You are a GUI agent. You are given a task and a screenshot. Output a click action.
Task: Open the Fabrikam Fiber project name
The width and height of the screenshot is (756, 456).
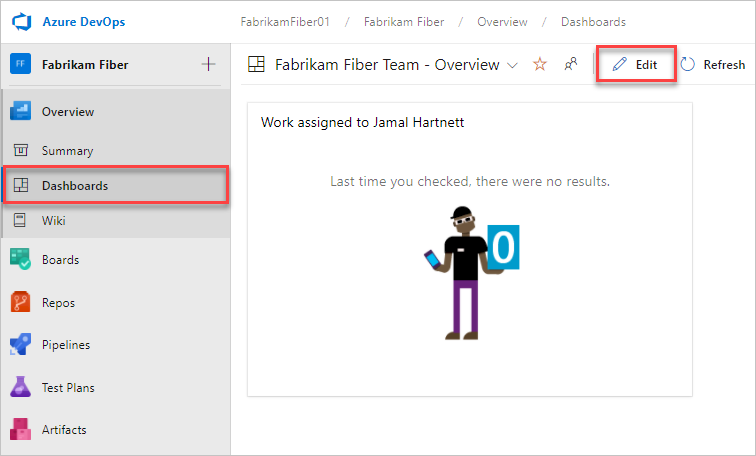click(85, 65)
